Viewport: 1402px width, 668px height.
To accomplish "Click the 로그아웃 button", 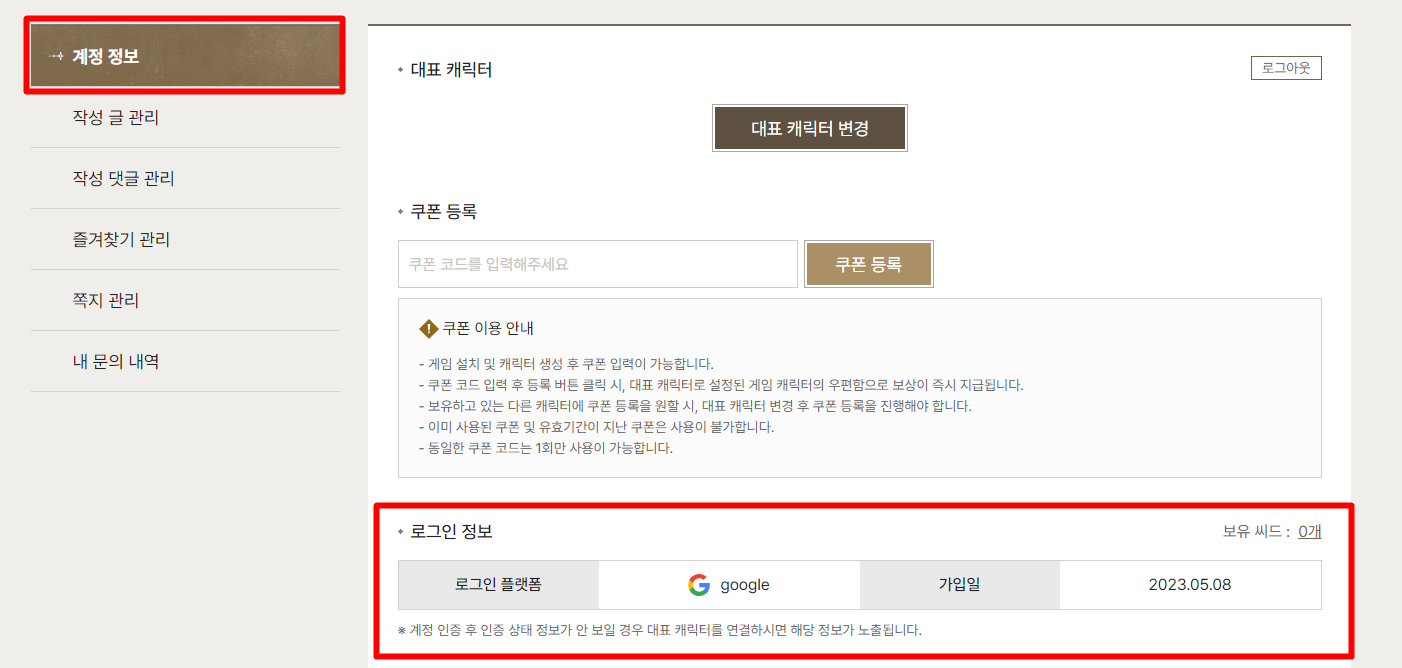I will click(1286, 68).
